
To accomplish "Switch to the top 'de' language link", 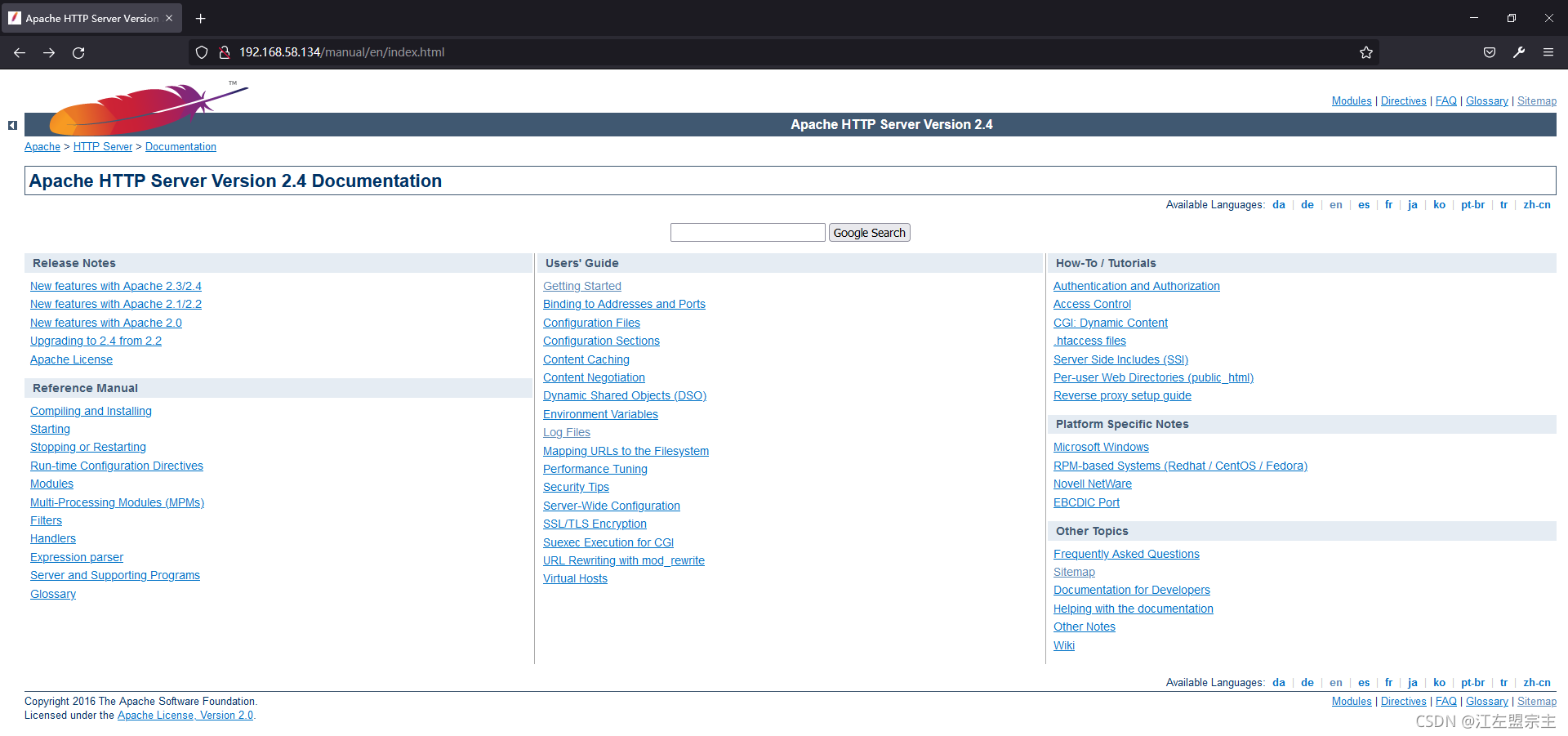I will [x=1307, y=205].
